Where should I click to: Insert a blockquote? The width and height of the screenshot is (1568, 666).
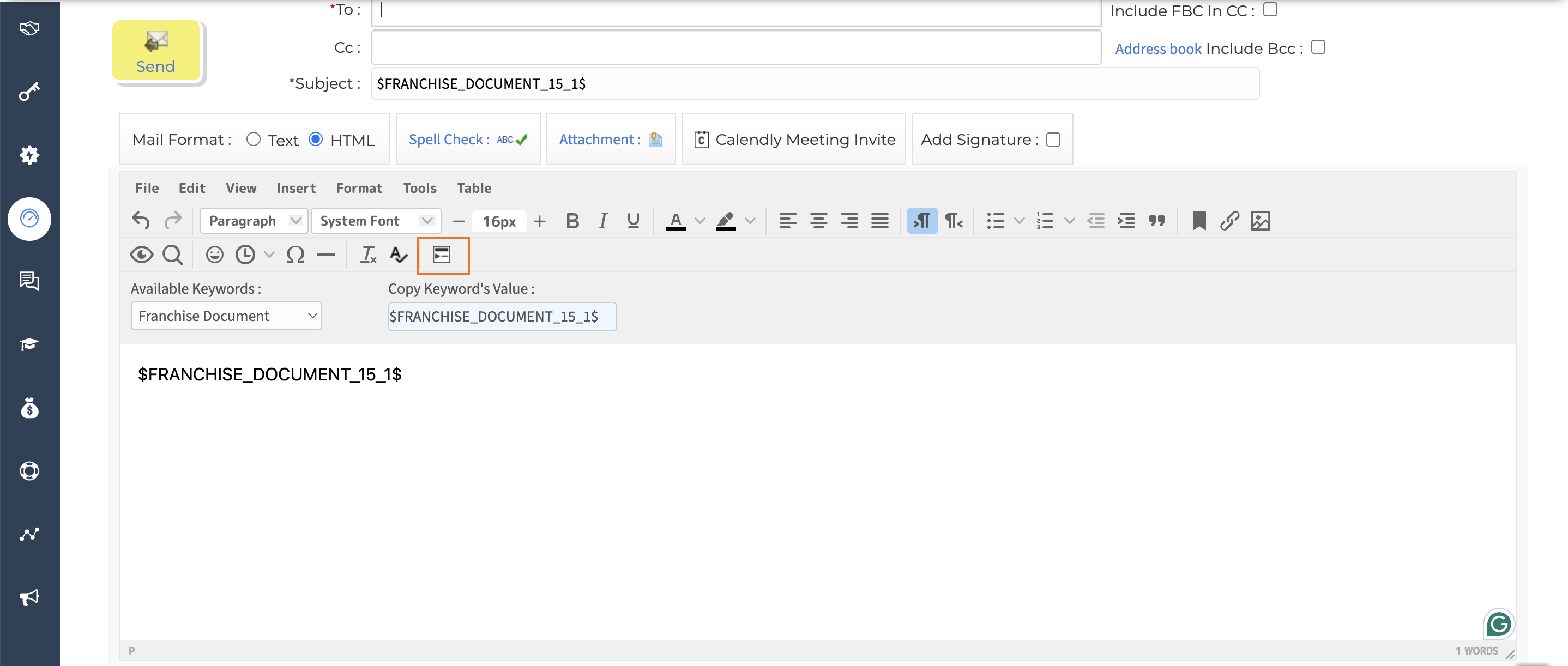pos(1156,220)
